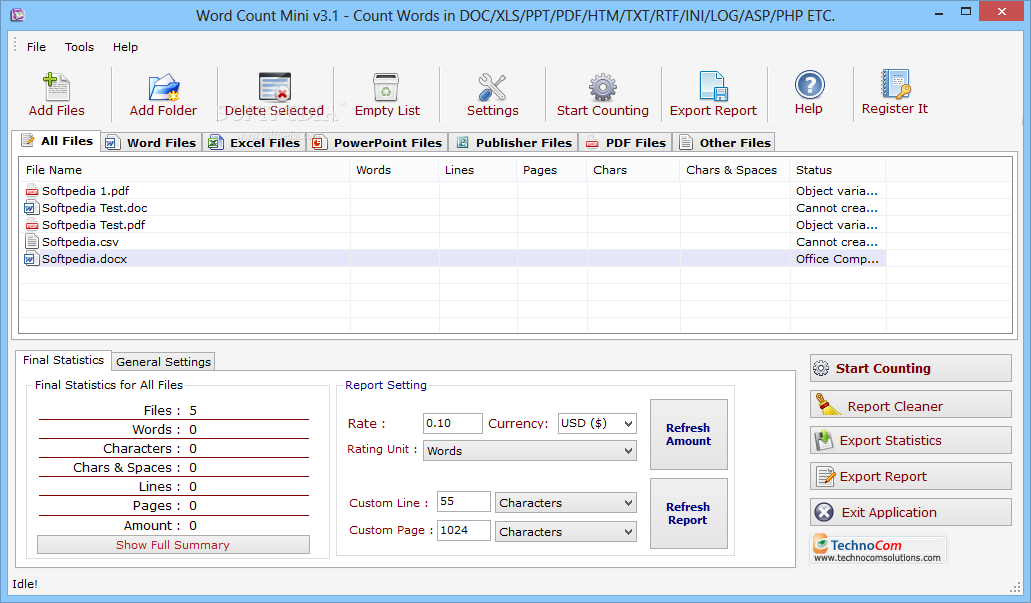Sort by the Lines column header
The height and width of the screenshot is (603, 1031).
coord(477,170)
